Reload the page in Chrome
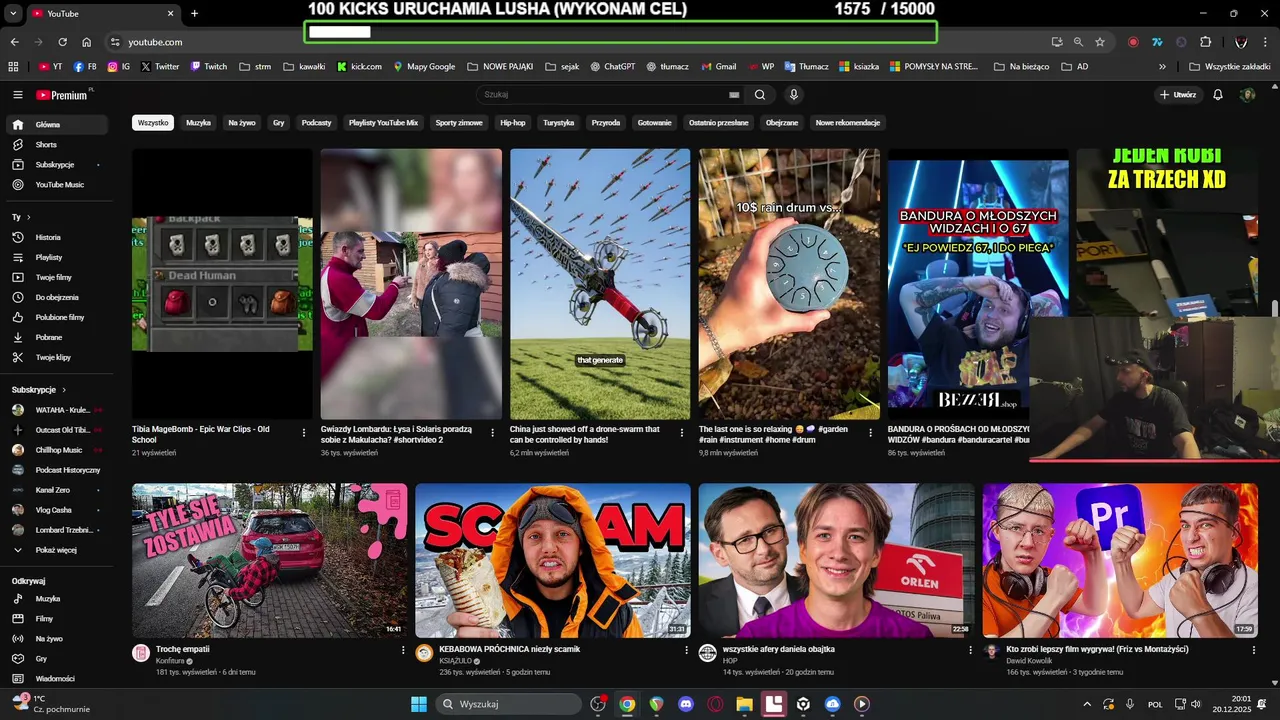 (62, 42)
